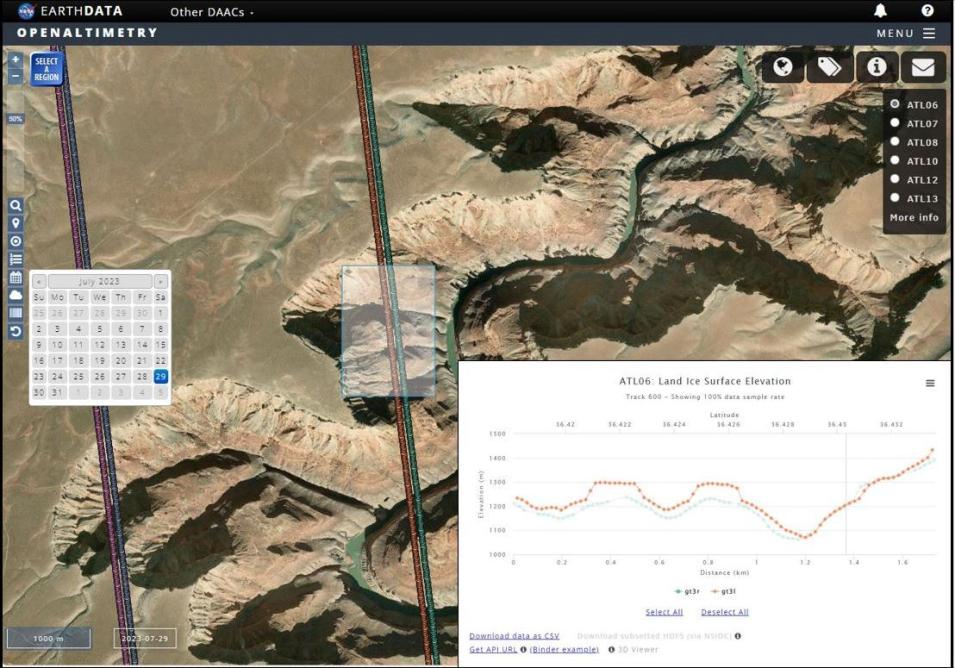Select July 15 in the calendar
955x668 pixels.
point(161,345)
